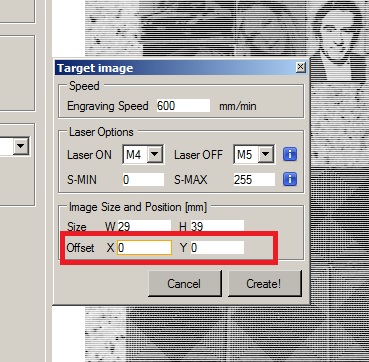This screenshot has height=362, width=369.
Task: Close the Target image dialog
Action: (300, 67)
